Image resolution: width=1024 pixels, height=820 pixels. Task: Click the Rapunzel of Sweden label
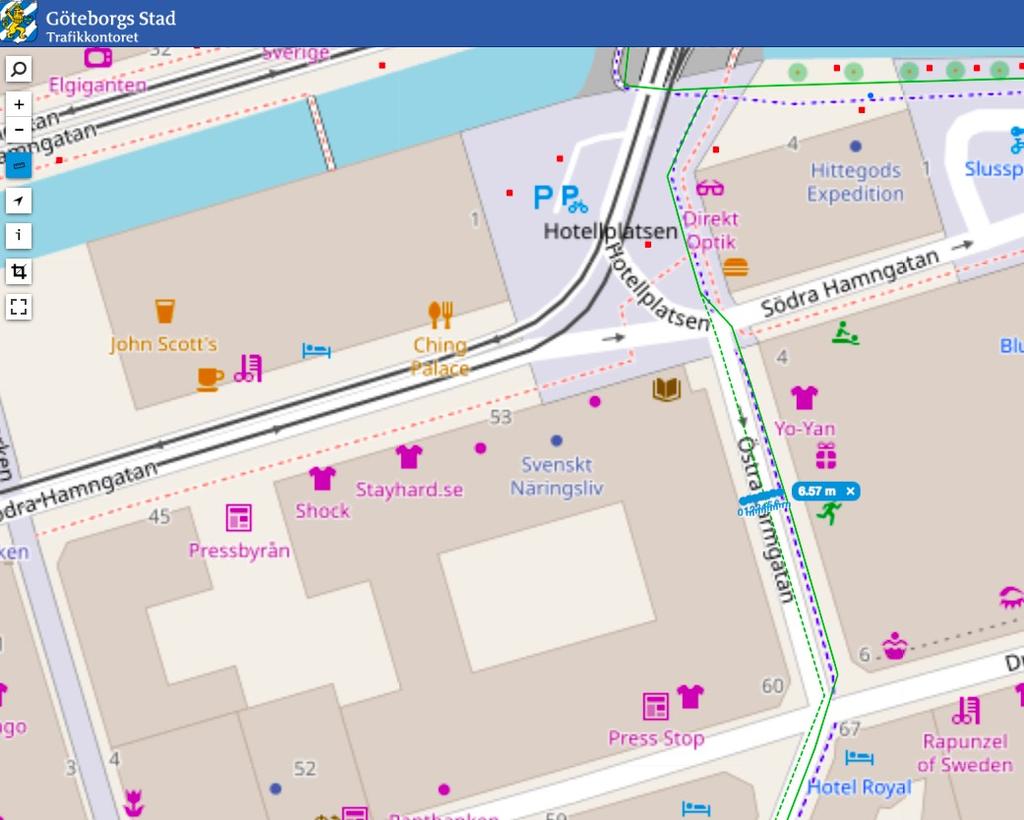pos(965,753)
